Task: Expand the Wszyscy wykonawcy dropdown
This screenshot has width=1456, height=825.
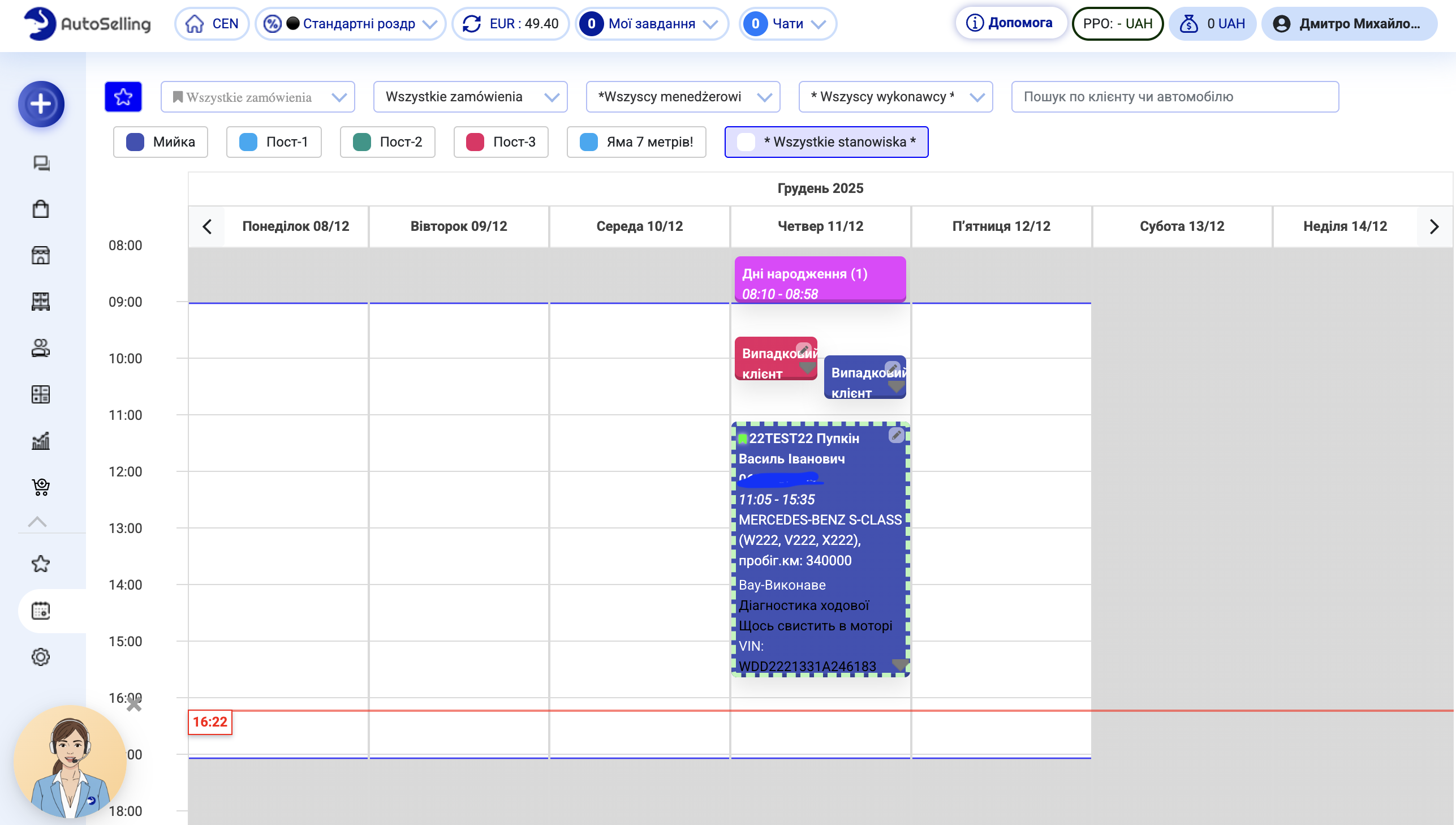Action: pos(895,97)
